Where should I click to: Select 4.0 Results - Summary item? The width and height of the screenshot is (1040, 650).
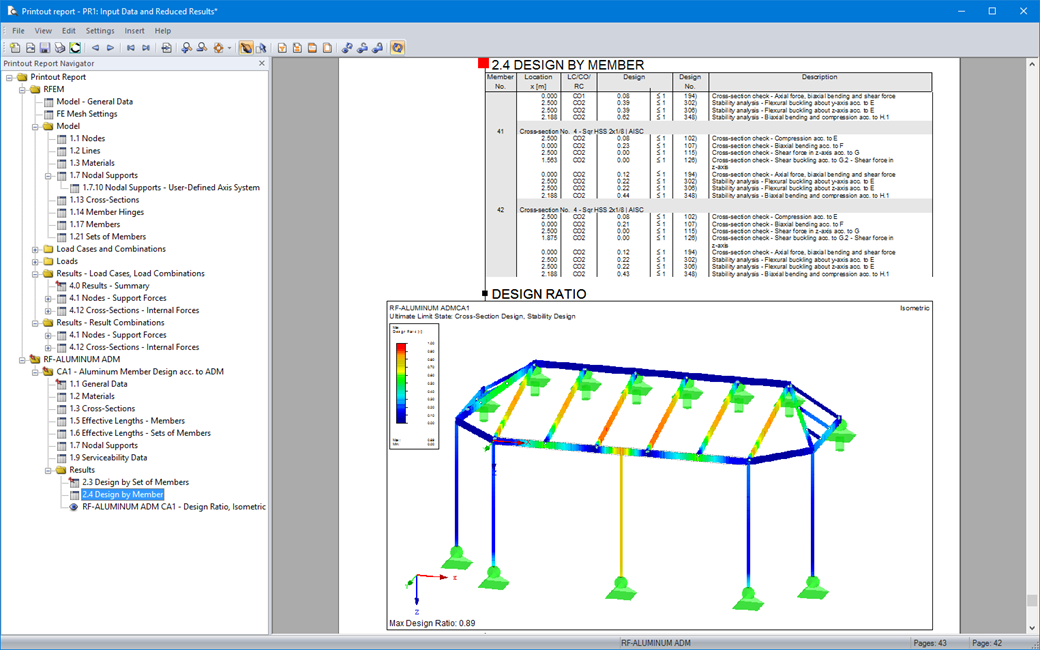109,286
